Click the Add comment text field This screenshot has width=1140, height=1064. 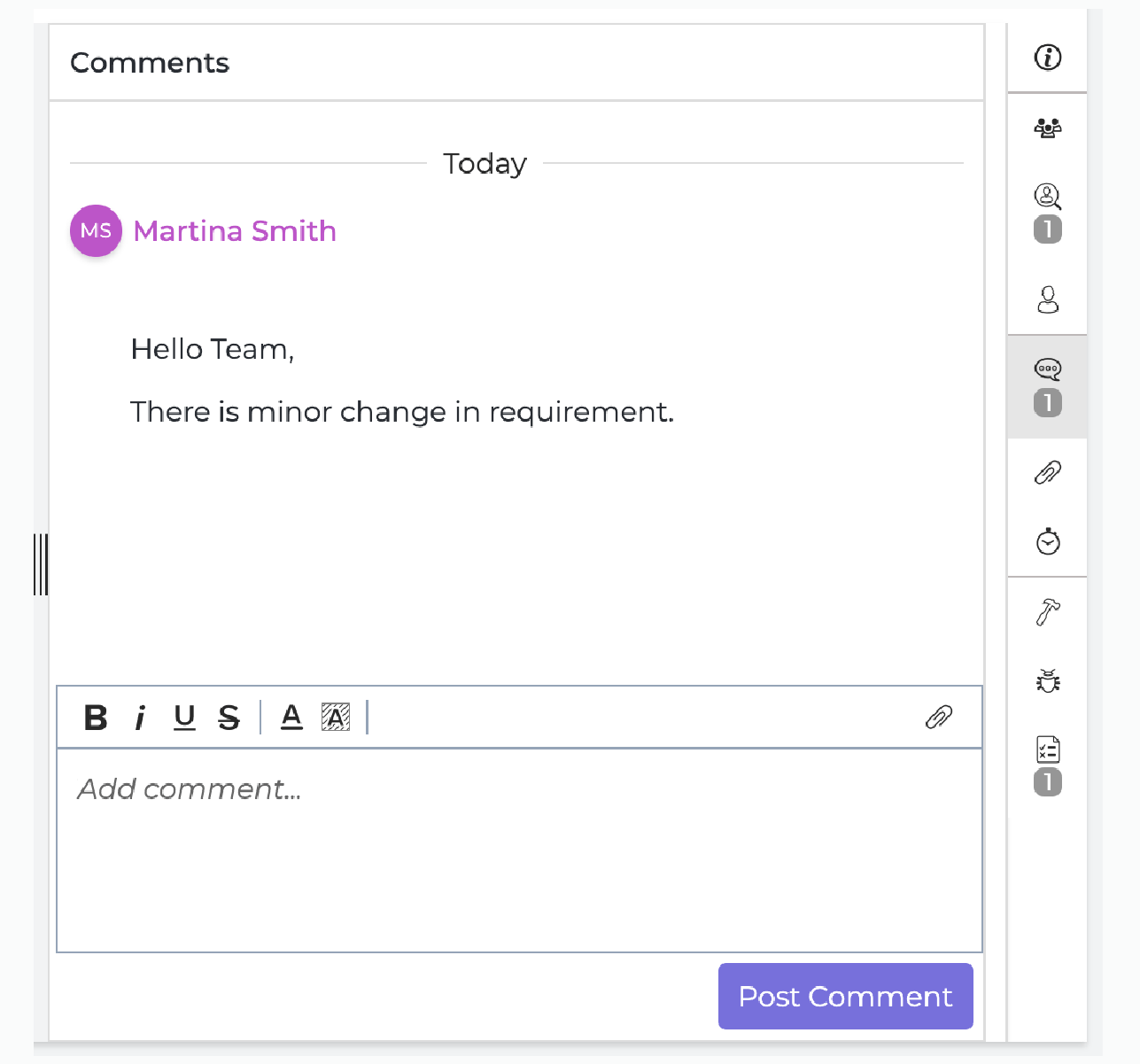pyautogui.click(x=520, y=850)
